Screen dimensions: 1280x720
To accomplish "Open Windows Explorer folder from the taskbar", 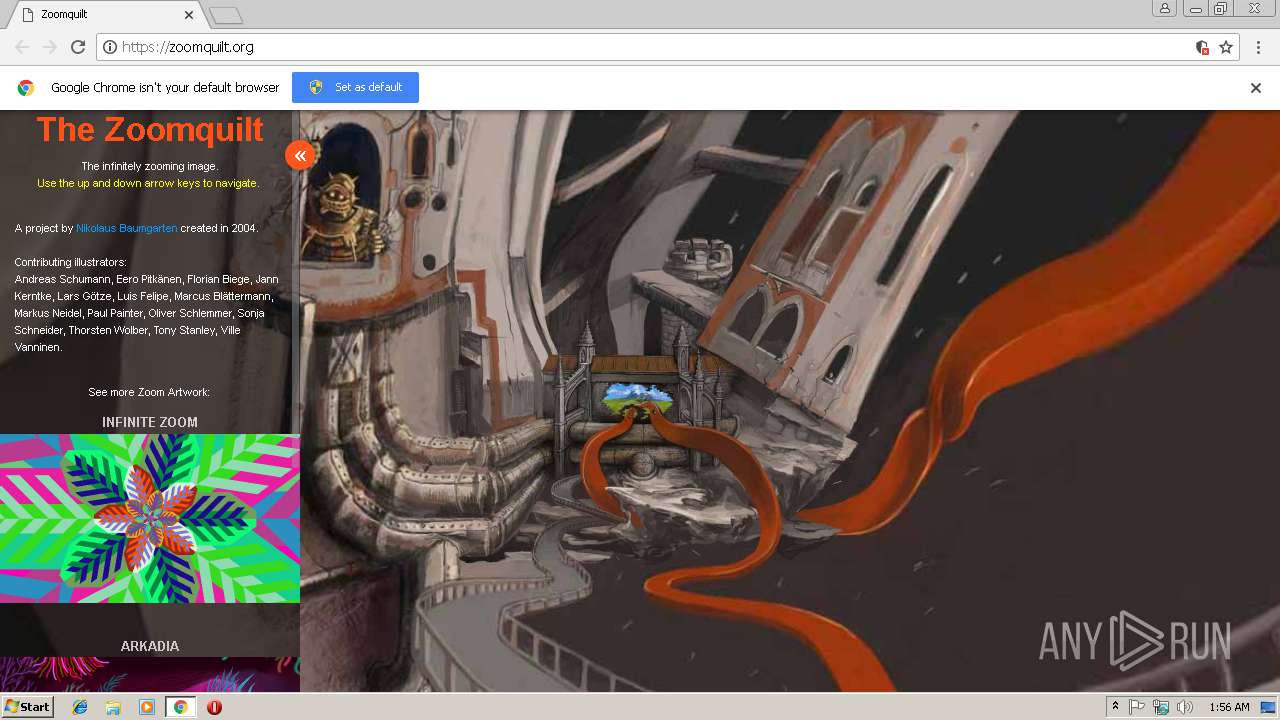I will (113, 707).
